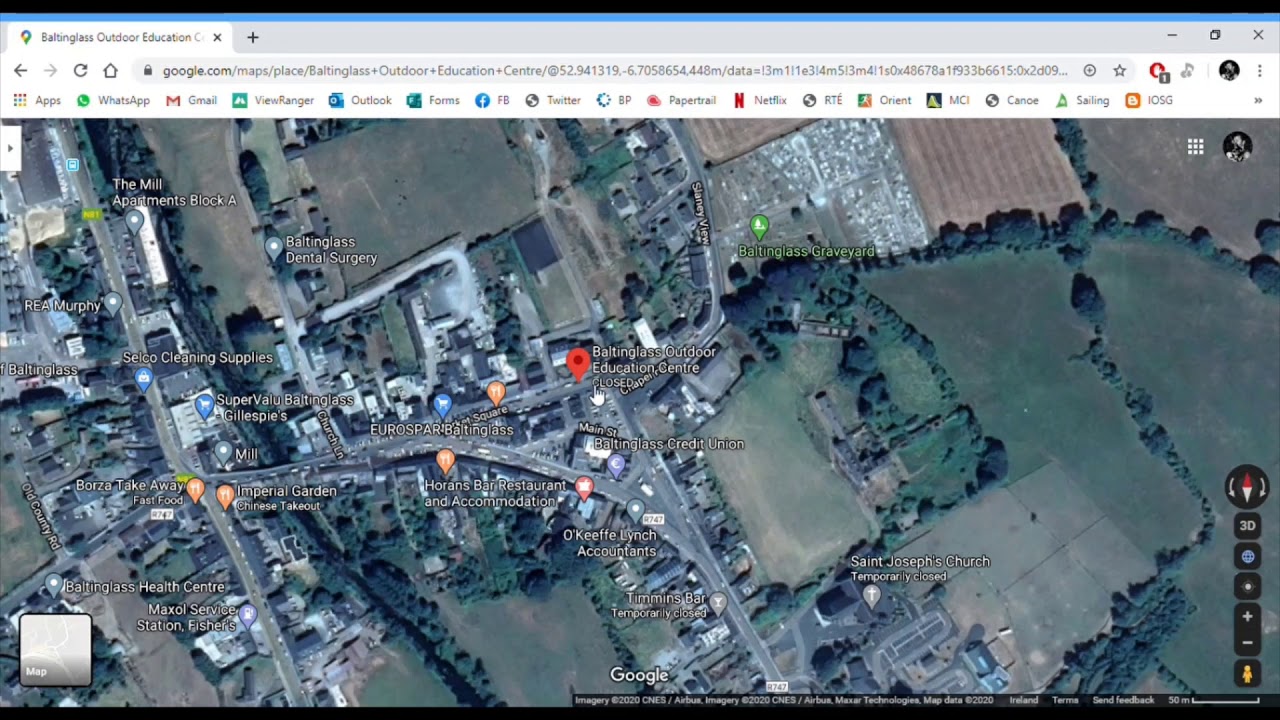The height and width of the screenshot is (720, 1280).
Task: Close the Baltinglass Outdoor Education tab
Action: tap(217, 37)
